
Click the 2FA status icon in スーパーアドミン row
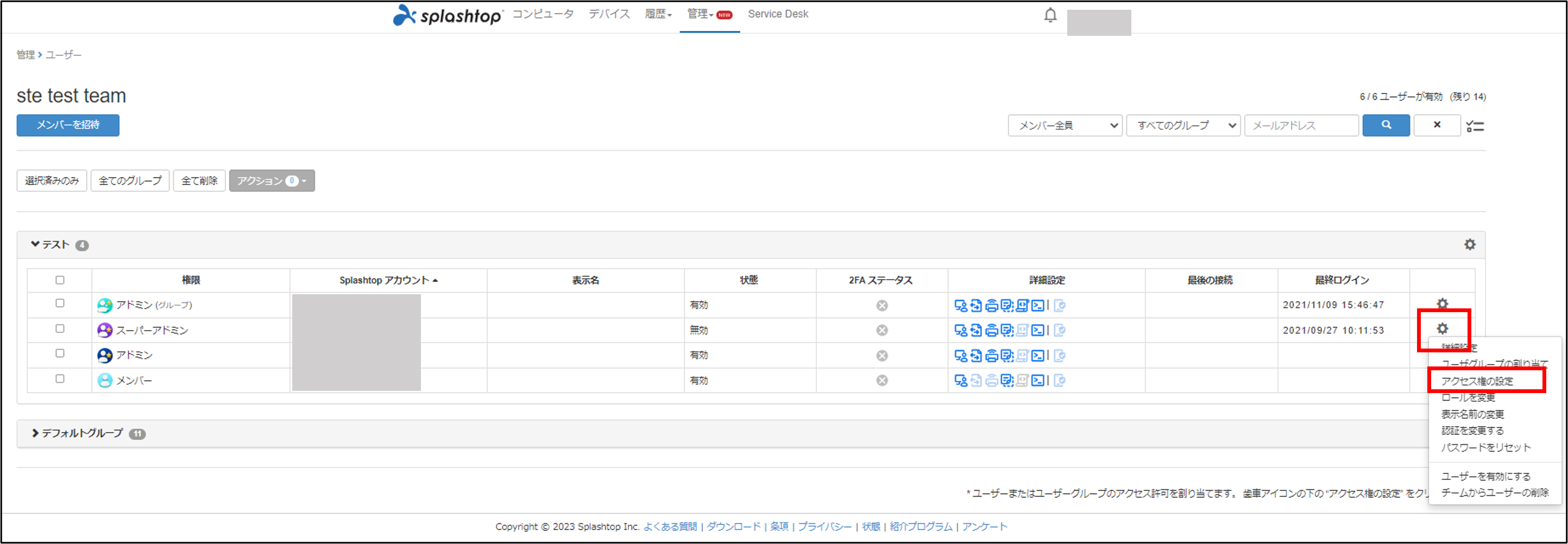coord(881,331)
